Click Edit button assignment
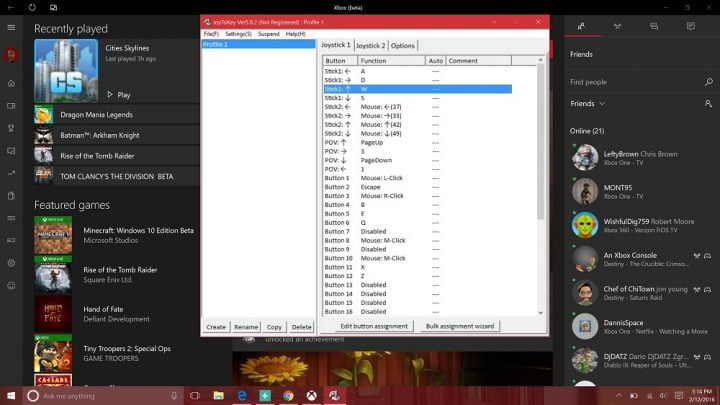720x405 pixels. (x=374, y=326)
